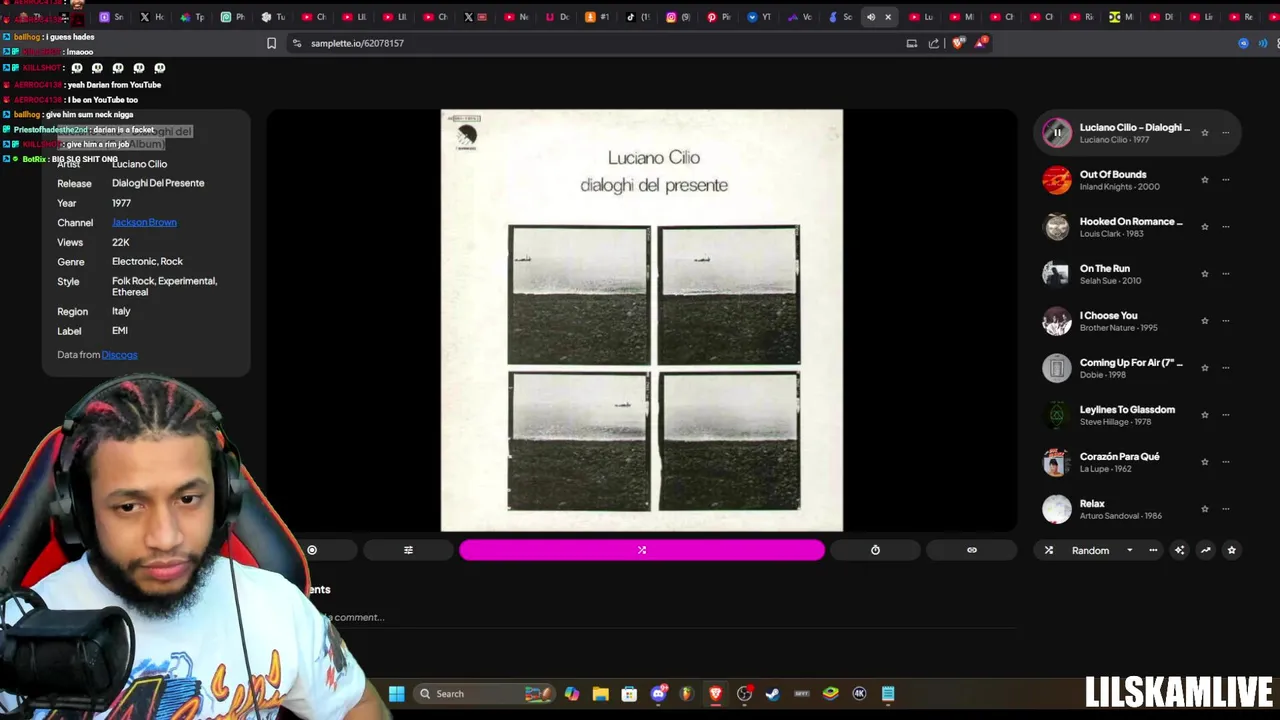
Task: Star Leylines To Glassdom track
Action: coord(1205,415)
